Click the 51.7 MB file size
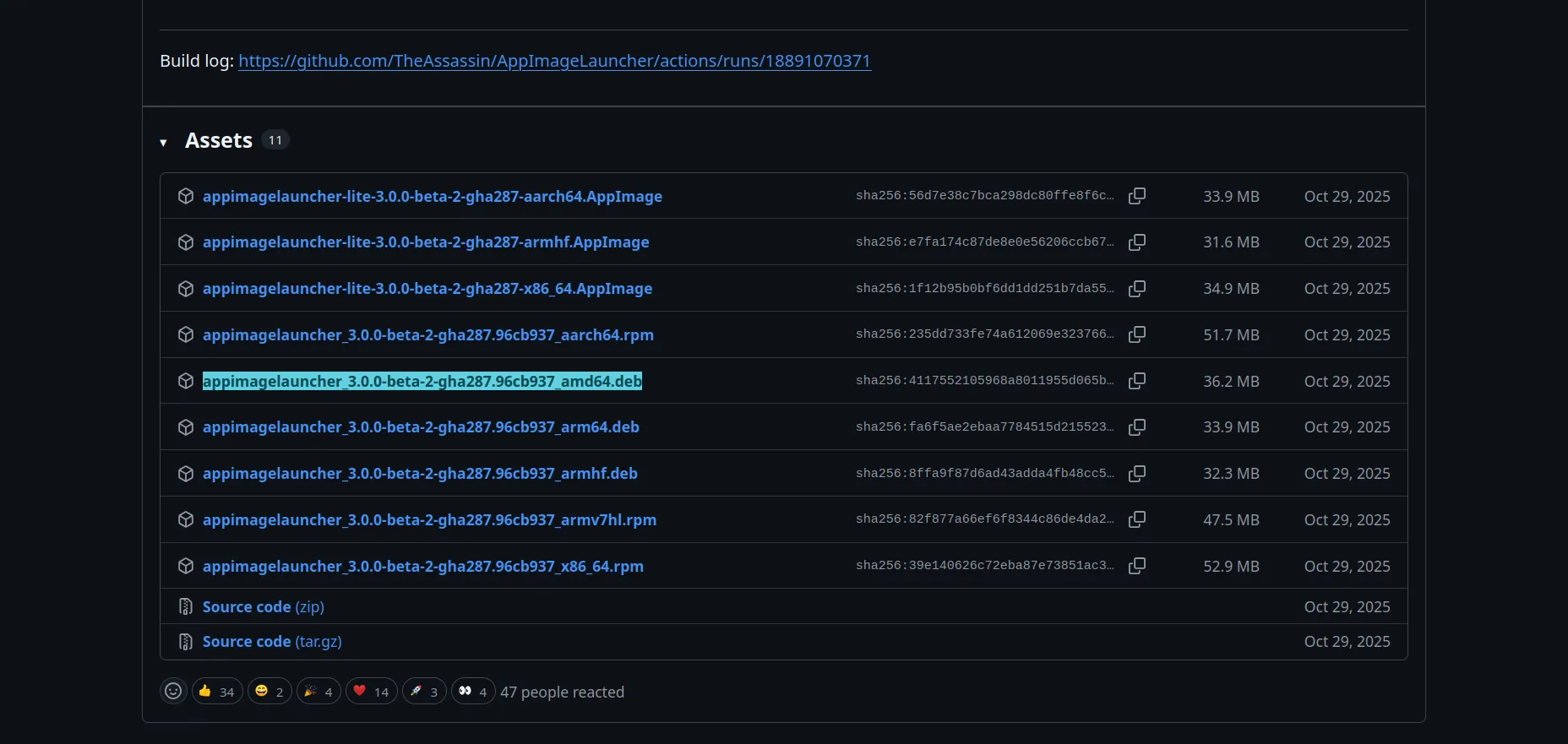This screenshot has width=1568, height=744. [x=1231, y=335]
